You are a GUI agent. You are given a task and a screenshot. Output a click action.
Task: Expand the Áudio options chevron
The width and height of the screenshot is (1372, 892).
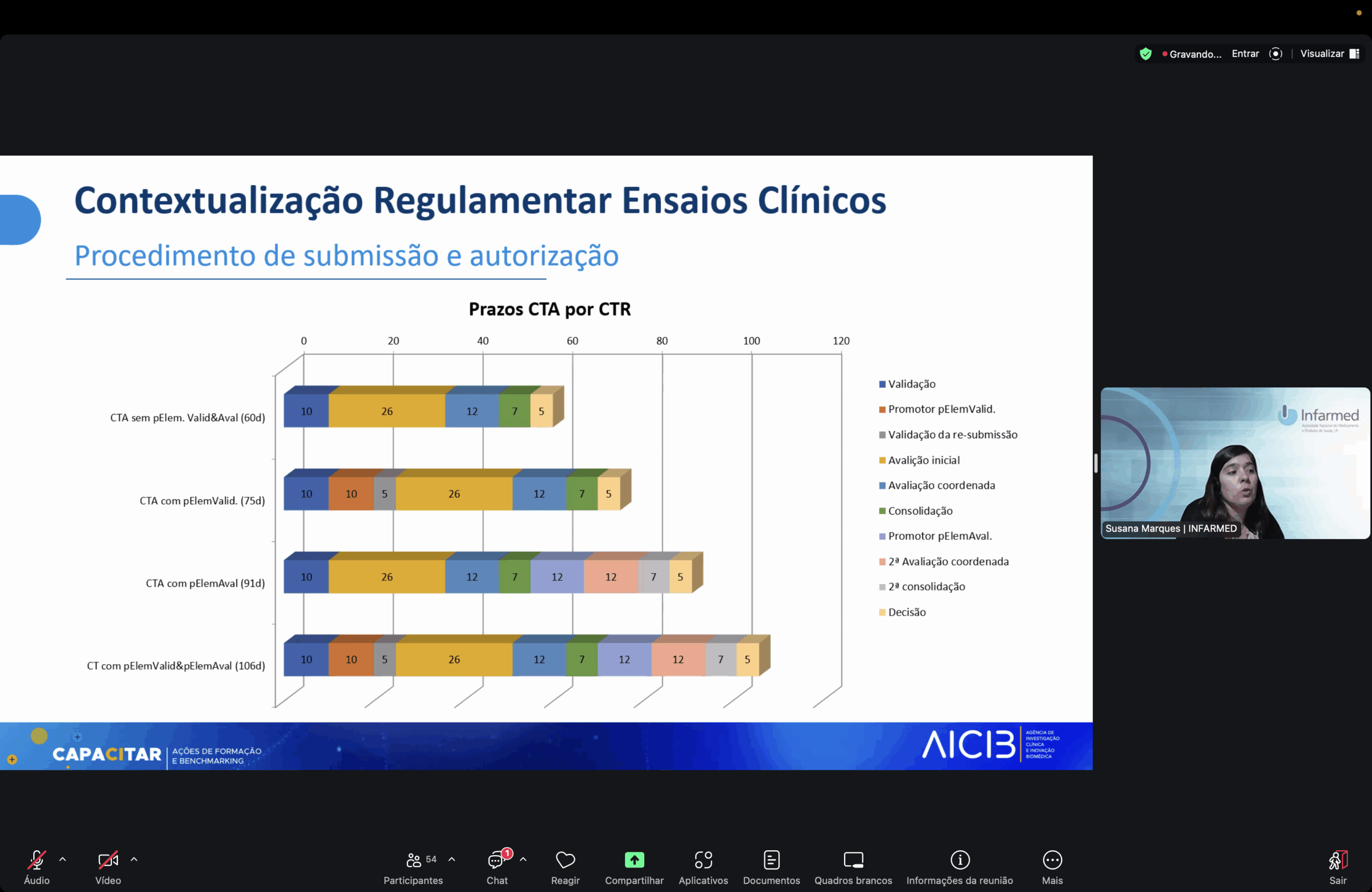[63, 861]
